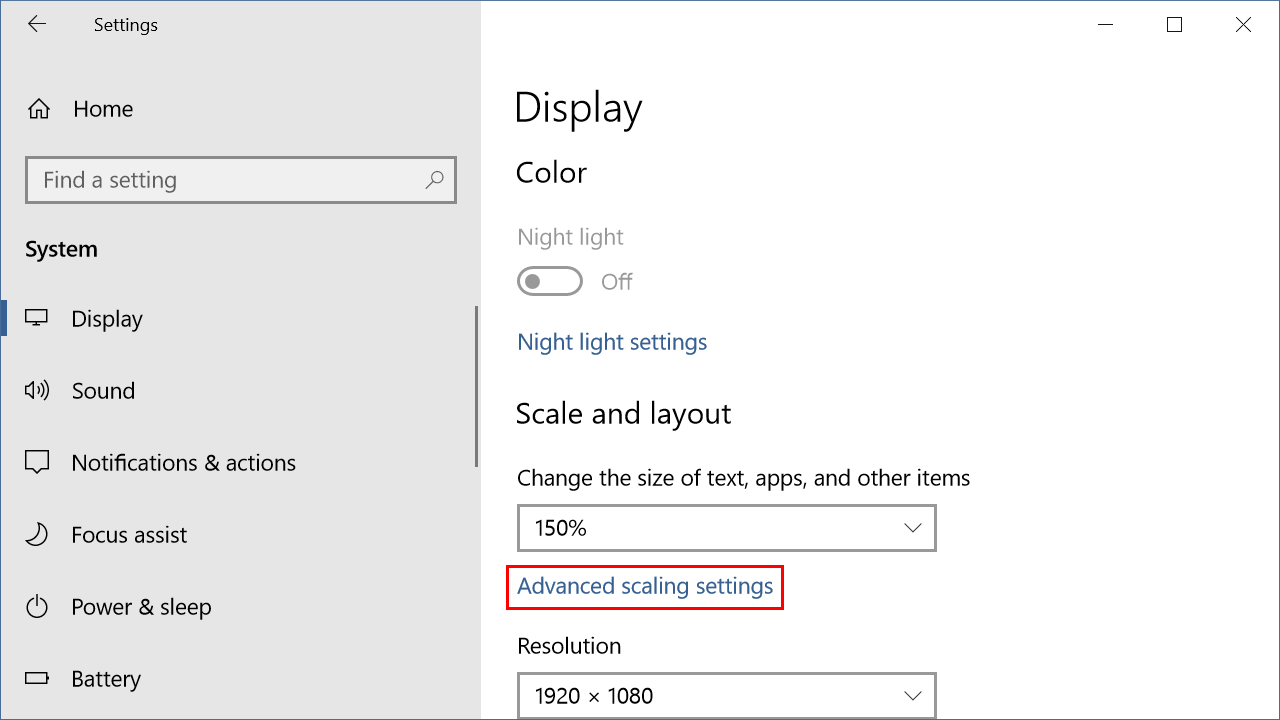Click the Home house icon
The height and width of the screenshot is (720, 1280).
(x=38, y=109)
